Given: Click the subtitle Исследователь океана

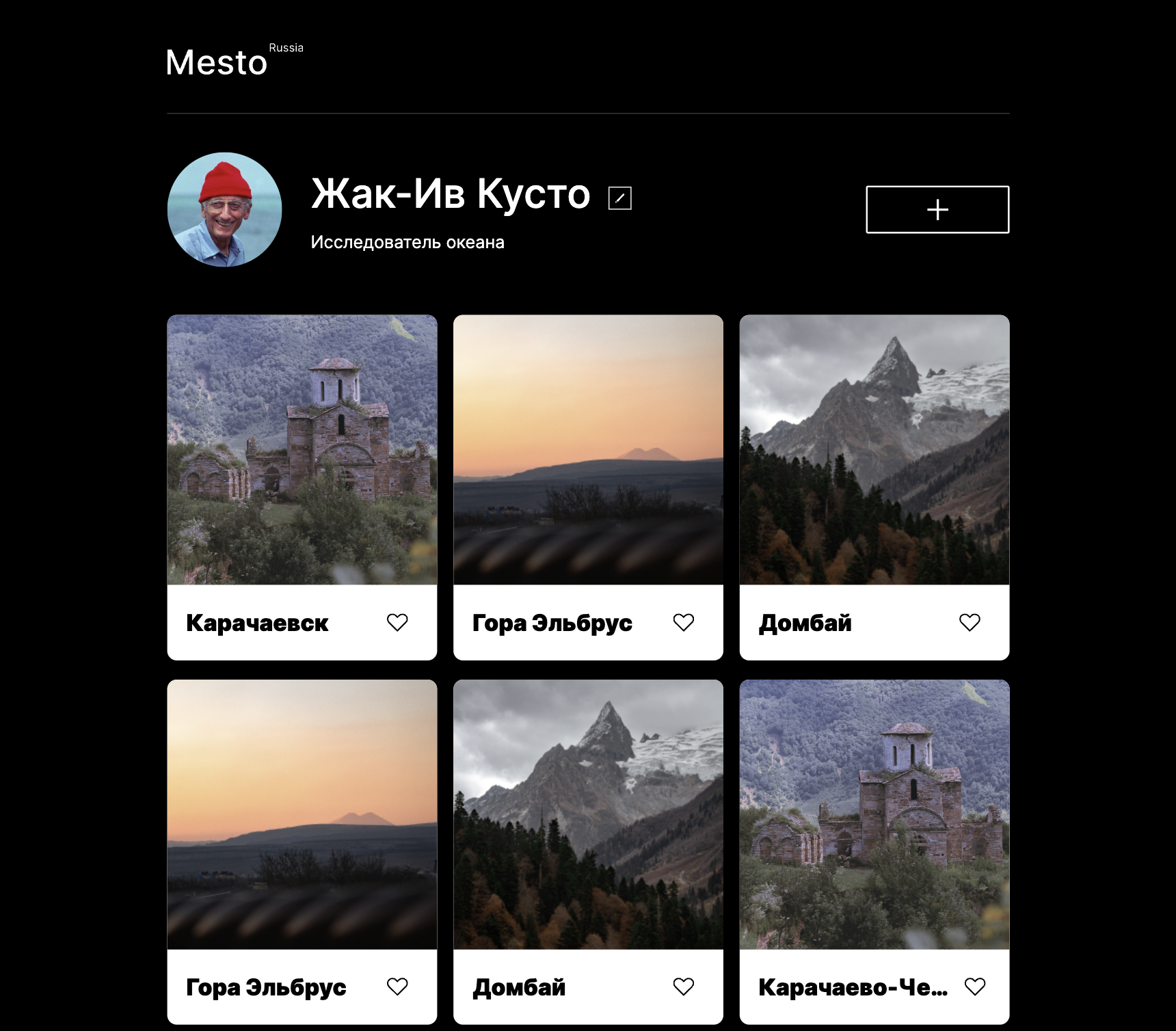Looking at the screenshot, I should click(407, 243).
